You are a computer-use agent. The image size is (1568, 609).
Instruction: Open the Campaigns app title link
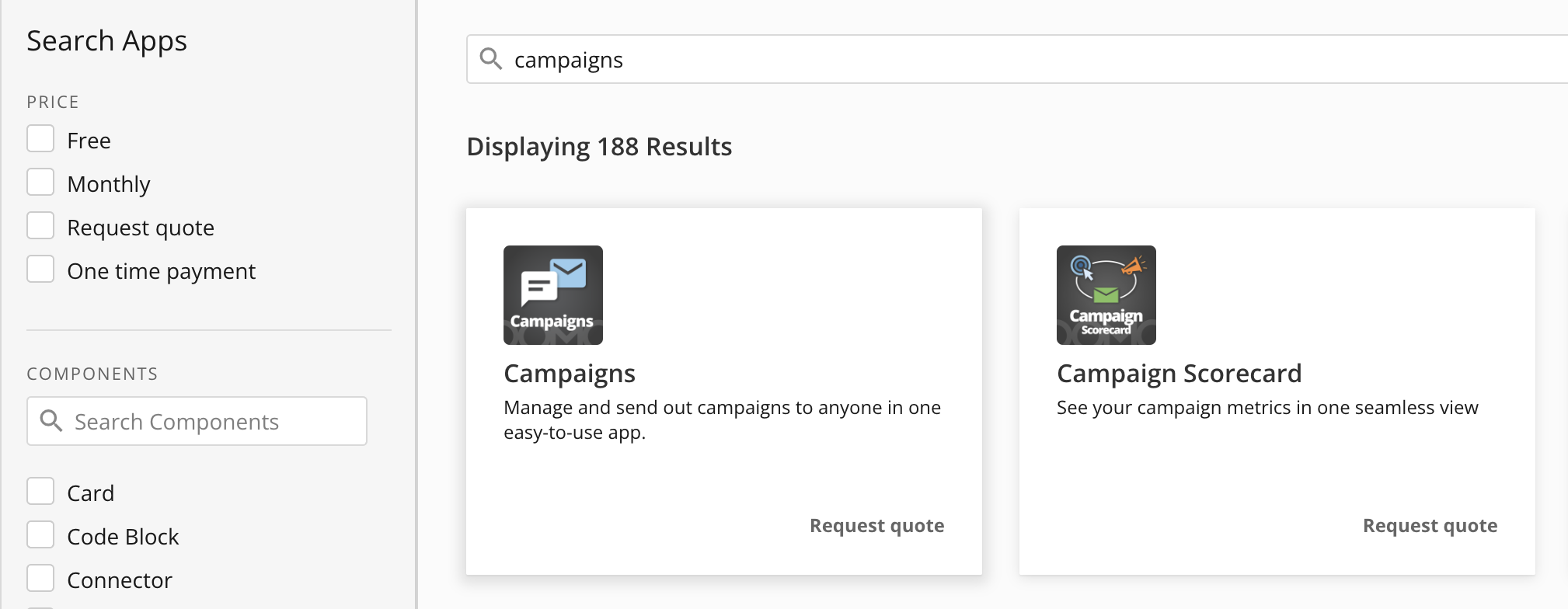[x=570, y=374]
